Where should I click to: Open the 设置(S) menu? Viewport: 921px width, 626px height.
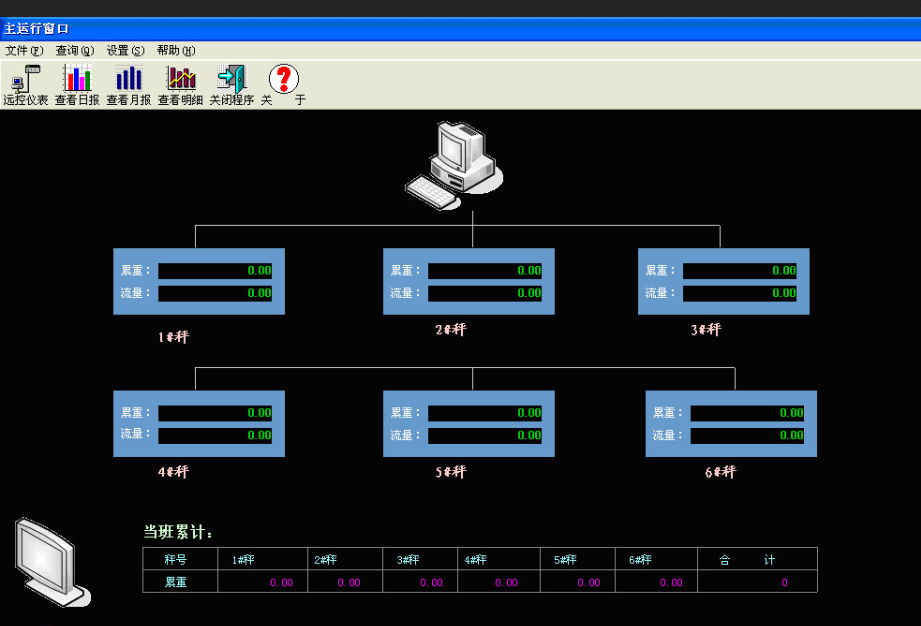click(125, 50)
